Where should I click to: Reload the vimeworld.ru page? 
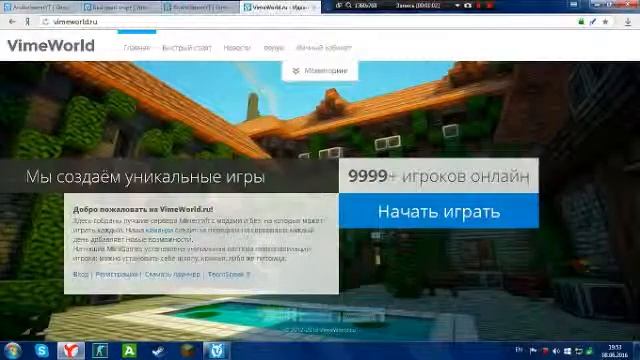coord(45,22)
